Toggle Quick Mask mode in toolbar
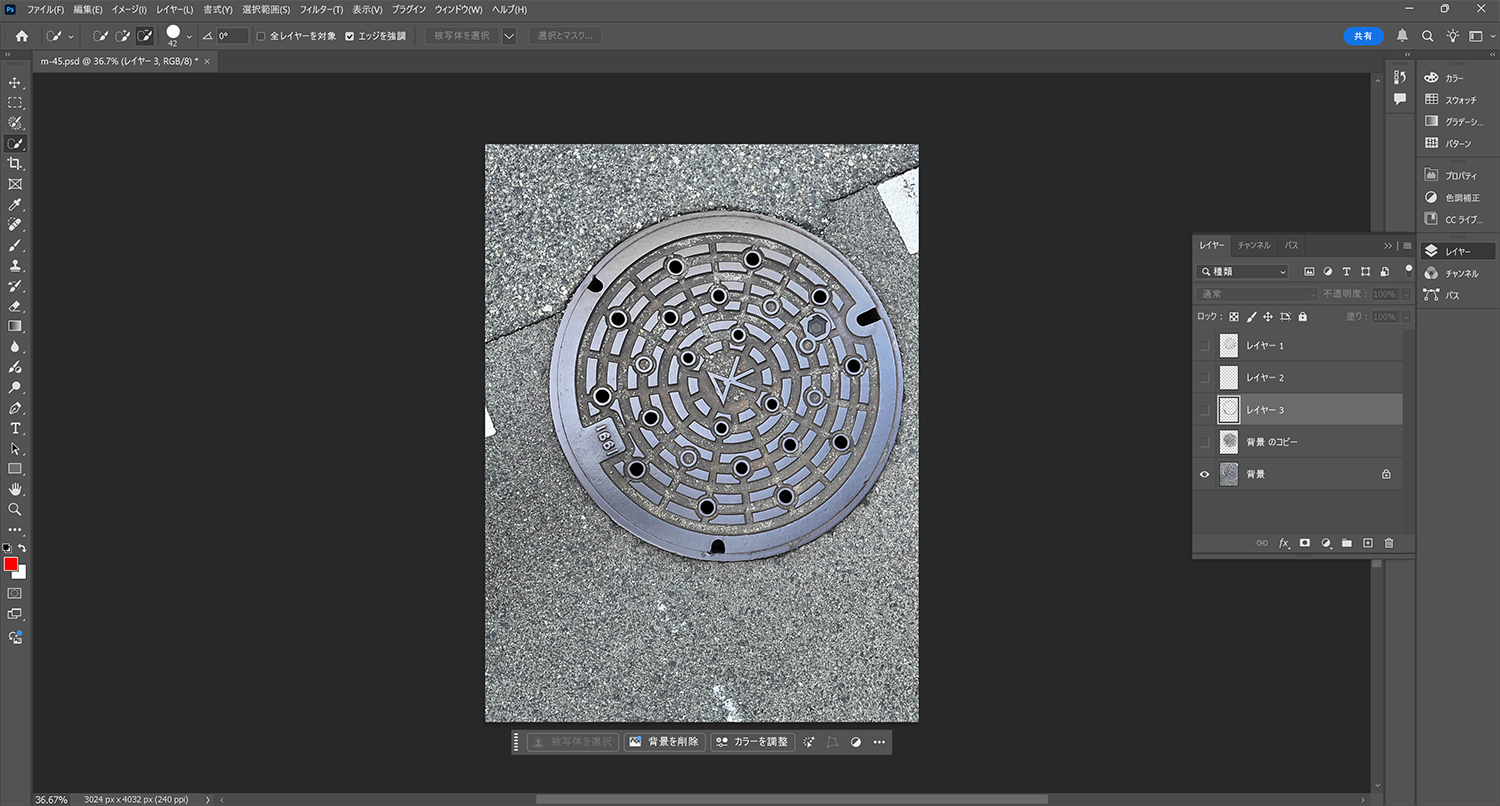Image resolution: width=1500 pixels, height=806 pixels. [x=15, y=593]
